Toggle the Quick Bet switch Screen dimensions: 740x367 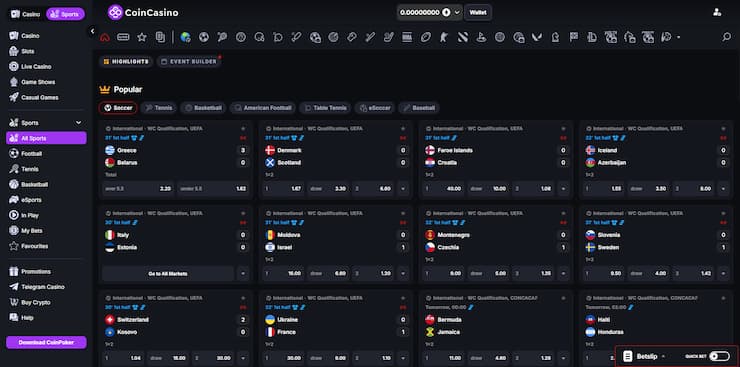(719, 356)
